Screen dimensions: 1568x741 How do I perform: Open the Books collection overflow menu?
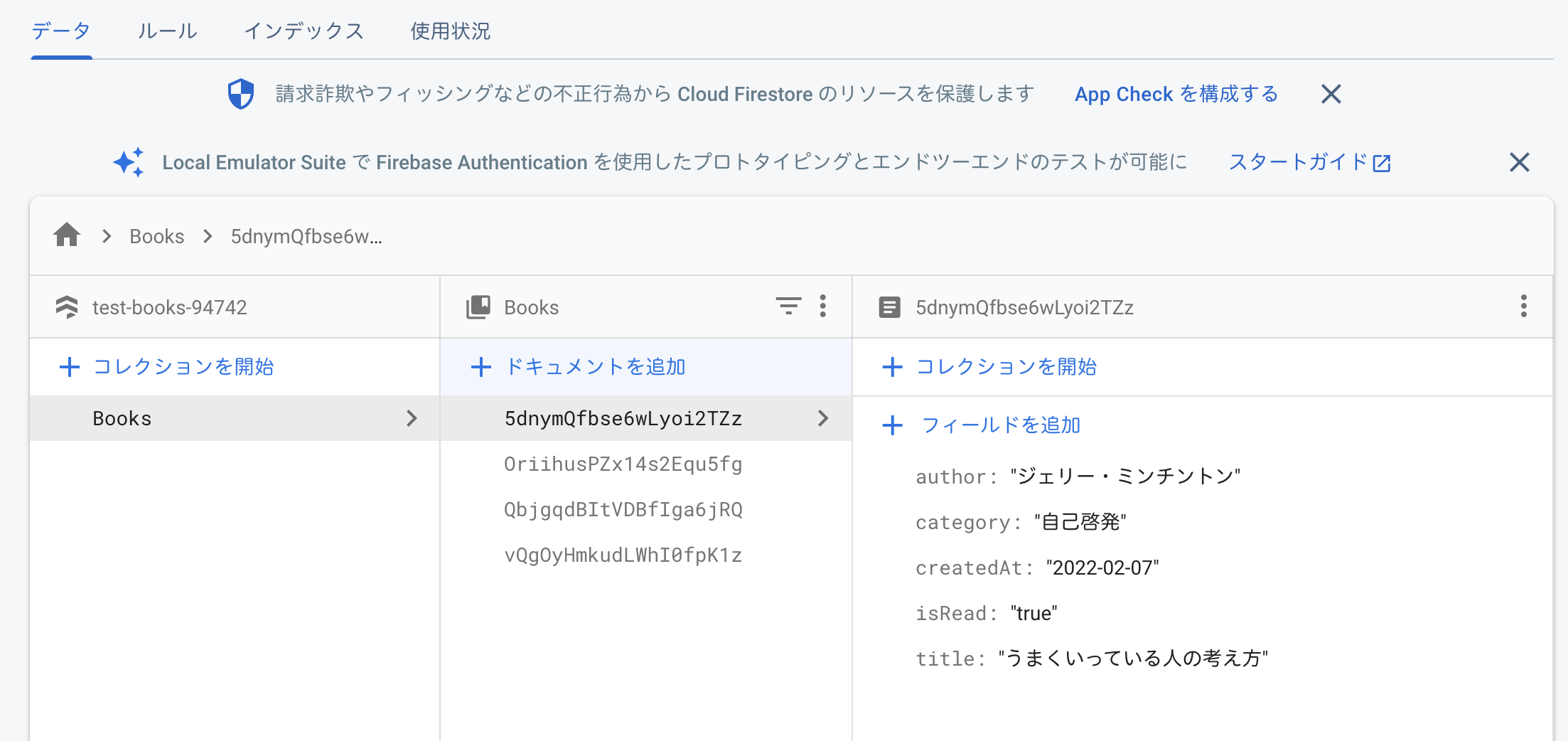[822, 306]
